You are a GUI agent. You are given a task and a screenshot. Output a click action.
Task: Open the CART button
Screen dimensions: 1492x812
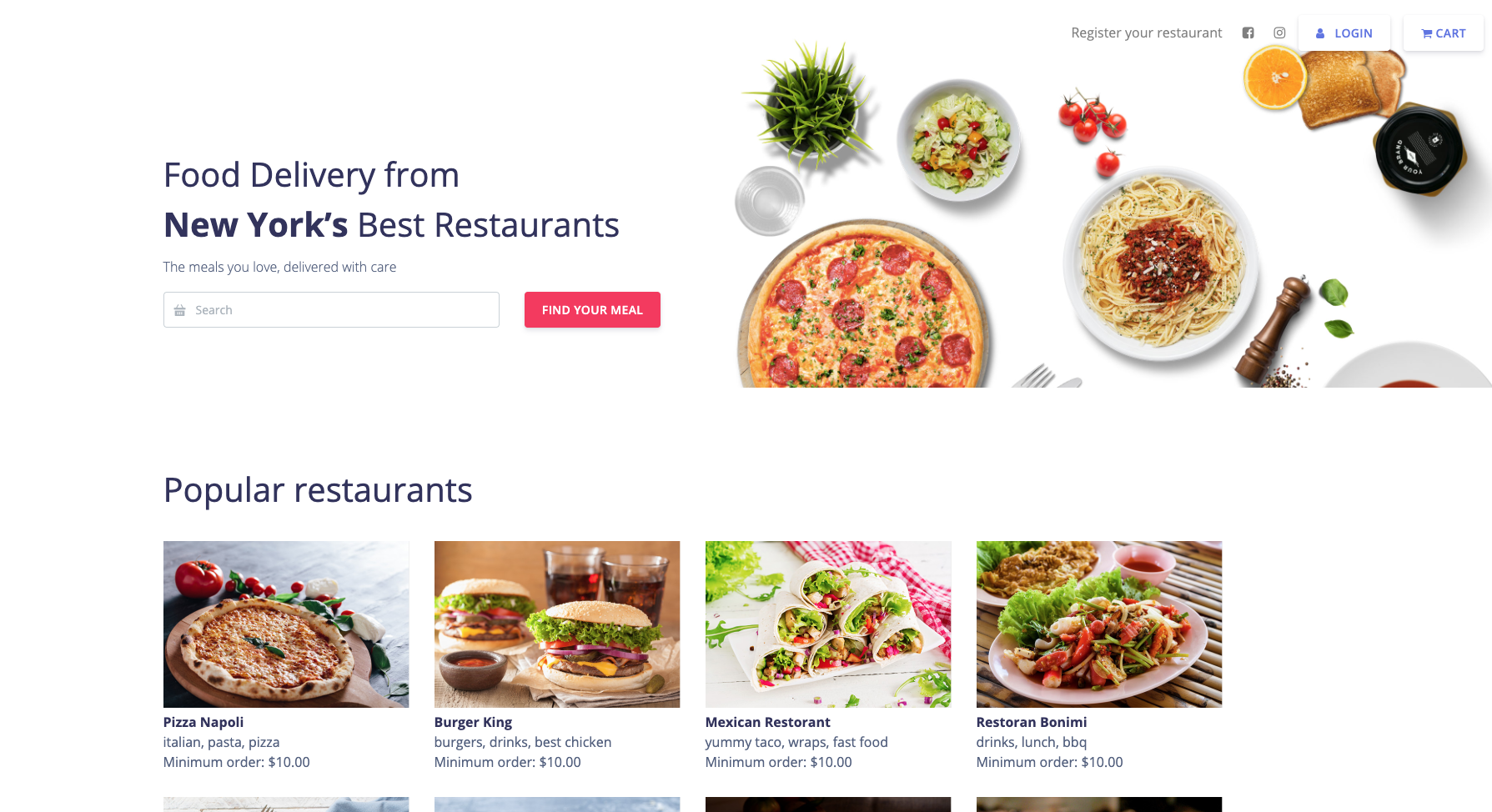1444,33
